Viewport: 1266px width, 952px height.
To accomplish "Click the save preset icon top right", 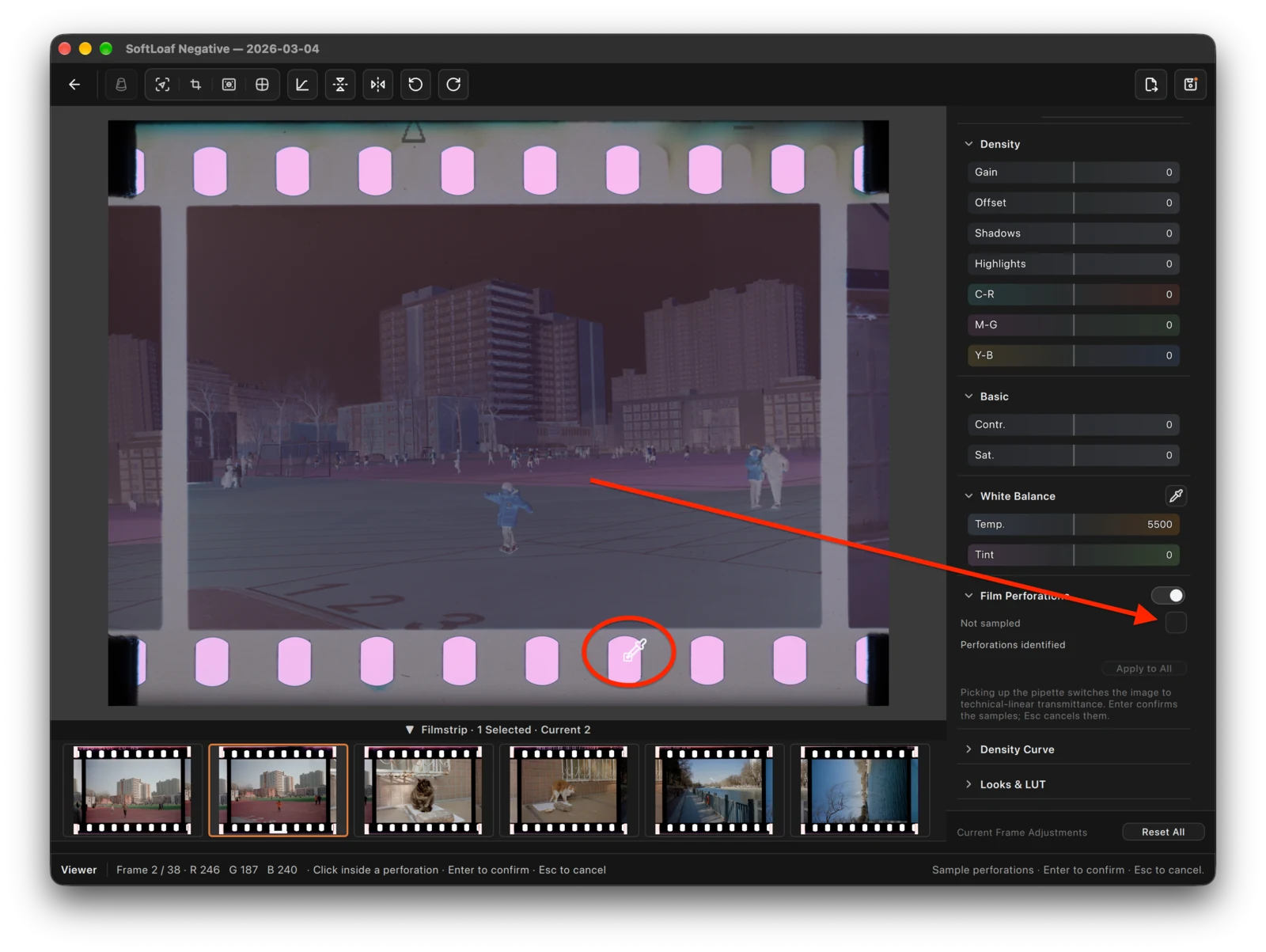I will coord(1191,85).
